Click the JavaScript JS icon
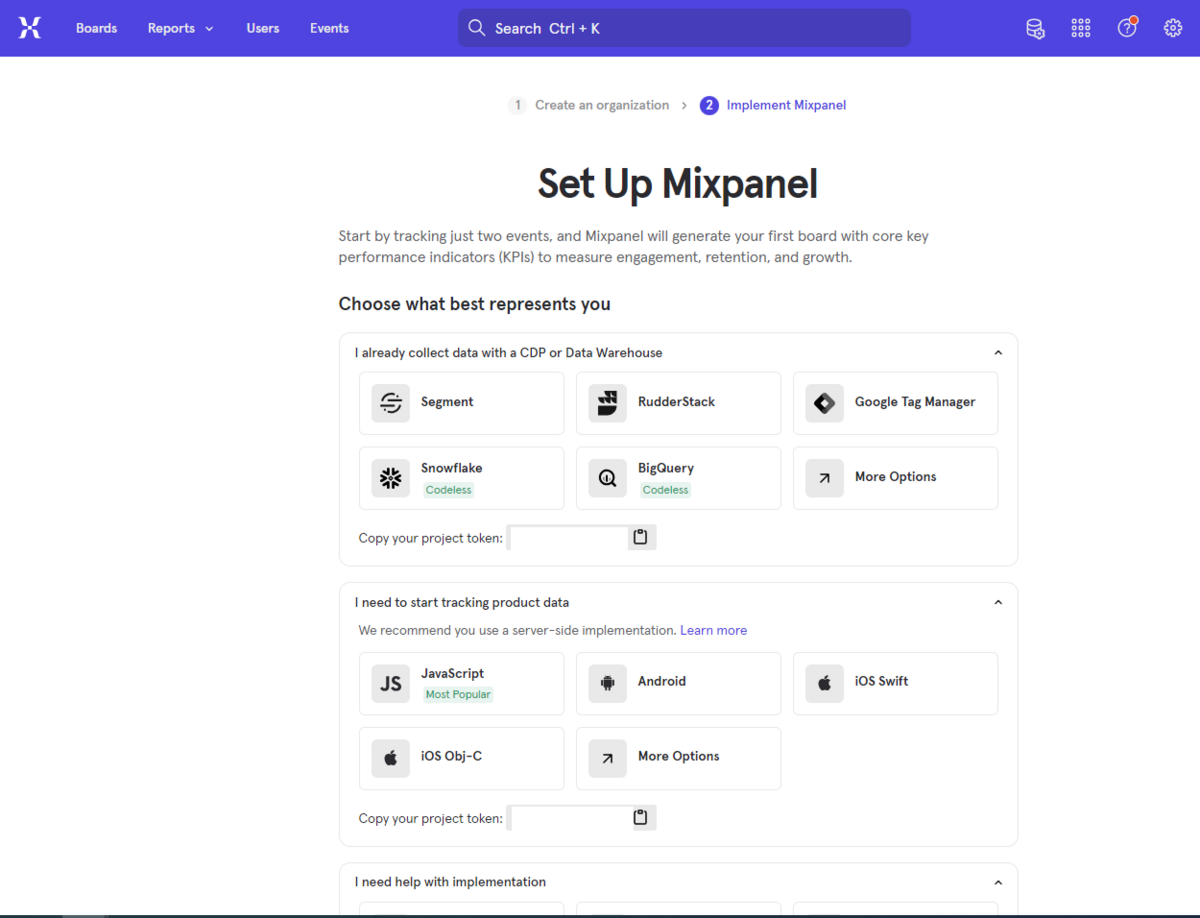This screenshot has width=1200, height=918. [x=391, y=684]
